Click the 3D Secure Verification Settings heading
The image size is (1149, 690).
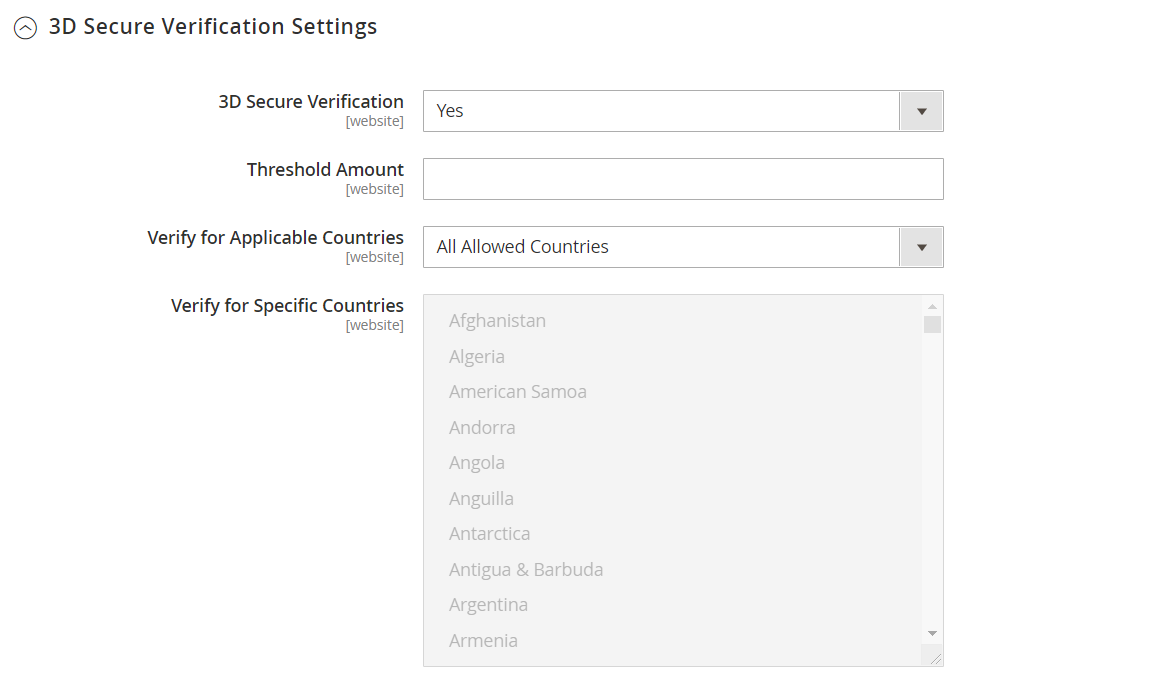(213, 26)
